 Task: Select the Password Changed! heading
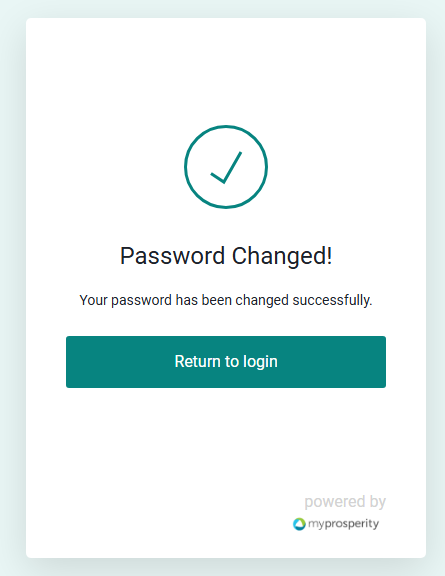tap(226, 256)
